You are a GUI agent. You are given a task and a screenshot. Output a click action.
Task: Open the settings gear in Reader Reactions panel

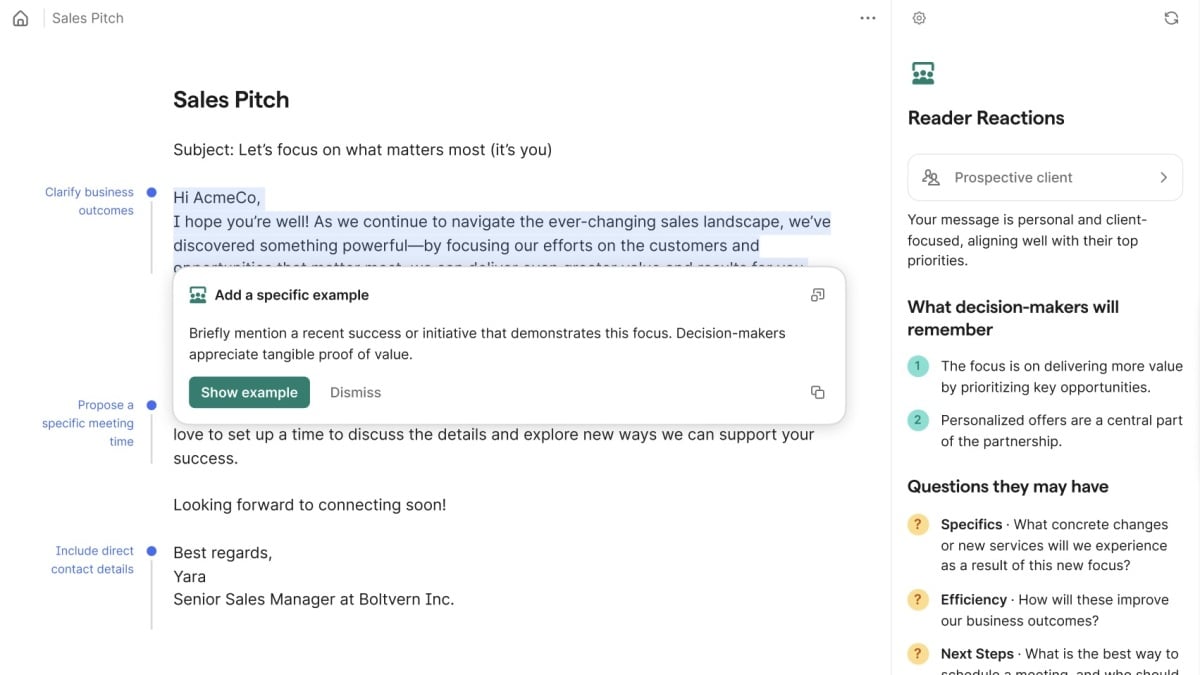[x=919, y=18]
